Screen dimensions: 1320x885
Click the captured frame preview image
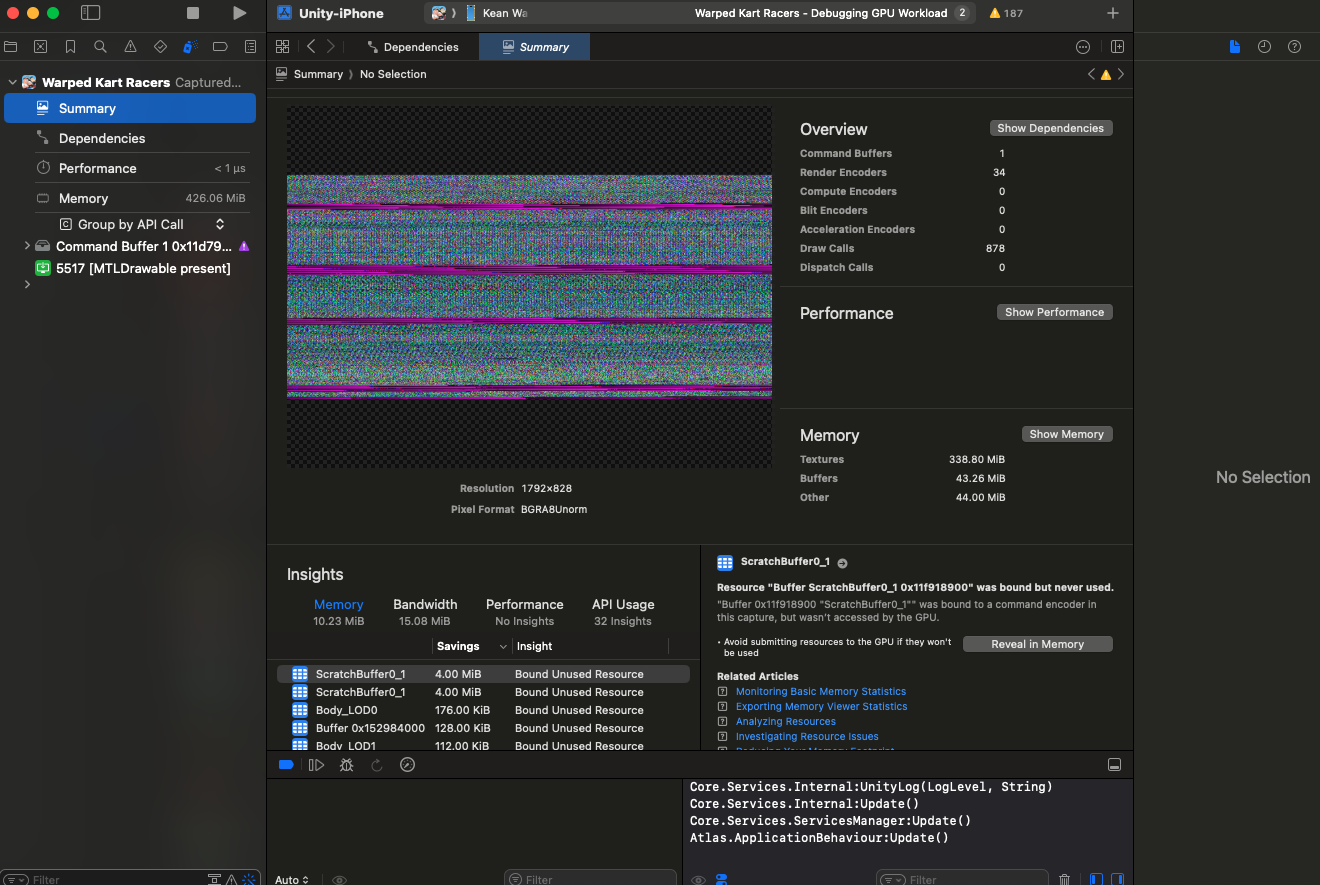pyautogui.click(x=529, y=287)
